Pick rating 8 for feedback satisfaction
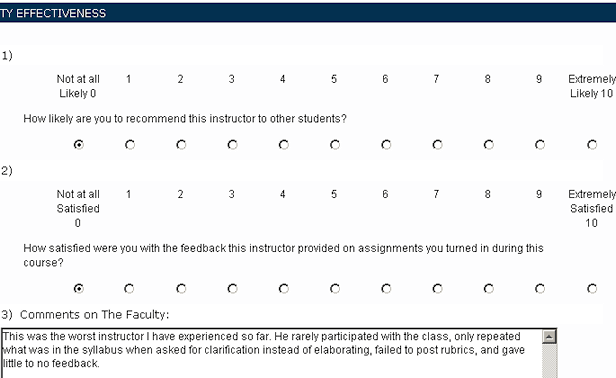Viewport: 616px width, 378px height. coord(489,289)
